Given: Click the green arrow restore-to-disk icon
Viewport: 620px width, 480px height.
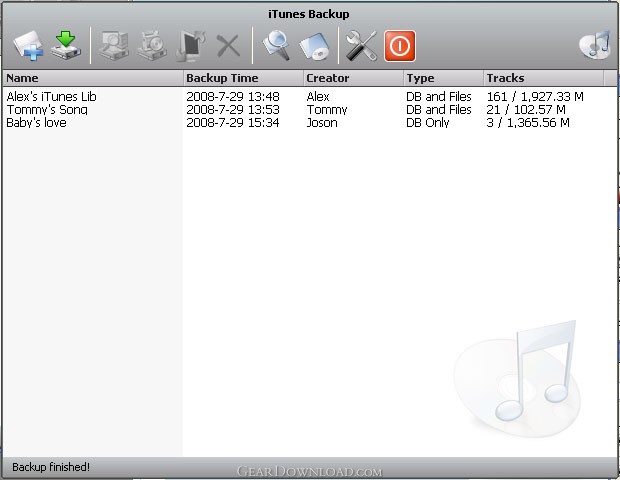Looking at the screenshot, I should [x=66, y=46].
